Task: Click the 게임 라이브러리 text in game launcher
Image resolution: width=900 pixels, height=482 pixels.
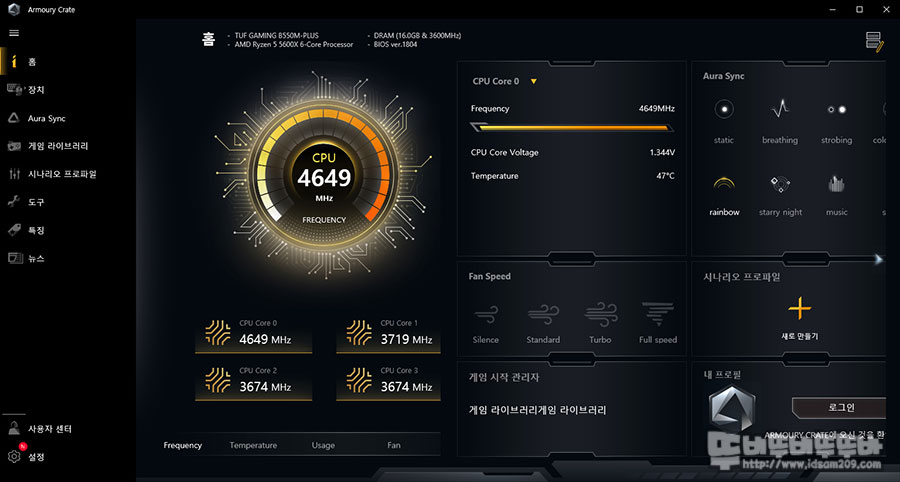Action: coord(537,410)
